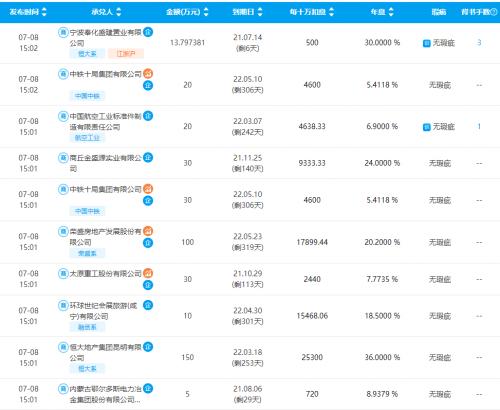The image size is (500, 410).
Task: Click endorsement count 3 in first row
Action: click(x=479, y=43)
